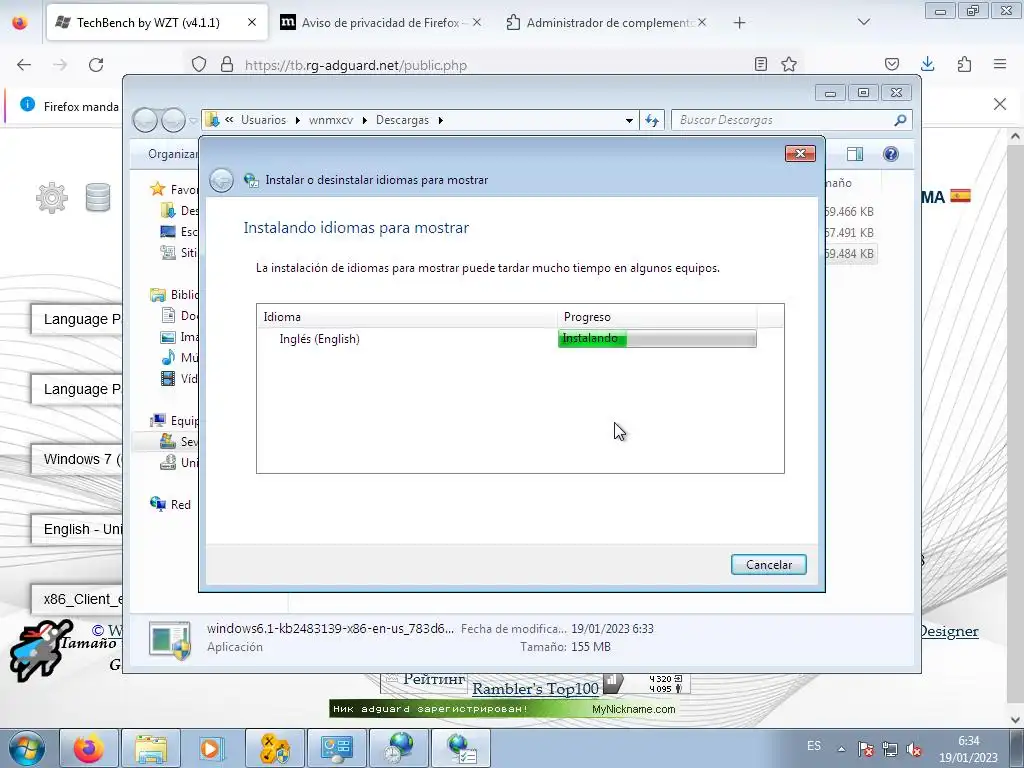This screenshot has height=768, width=1024.
Task: Click Usuarios in the Explorer breadcrumb
Action: (x=263, y=120)
